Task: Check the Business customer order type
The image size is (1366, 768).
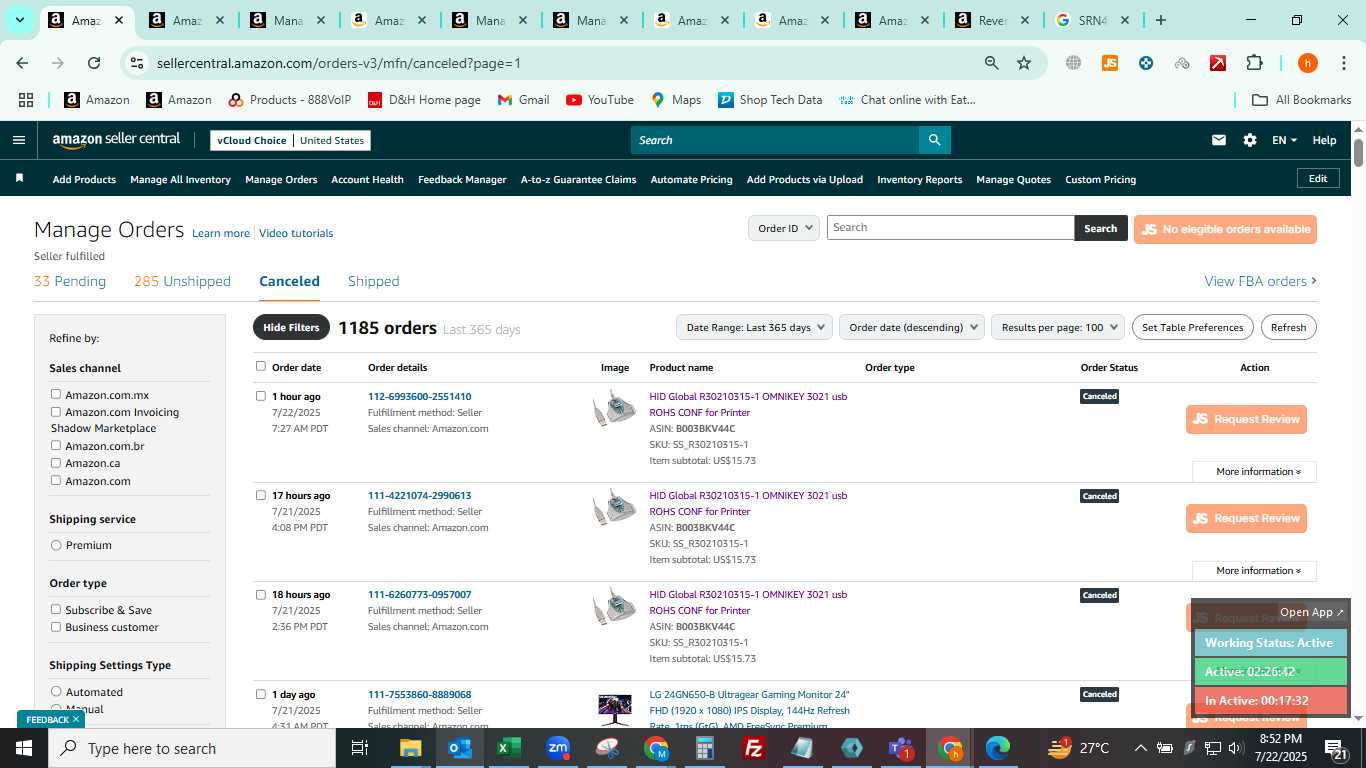Action: [x=56, y=626]
